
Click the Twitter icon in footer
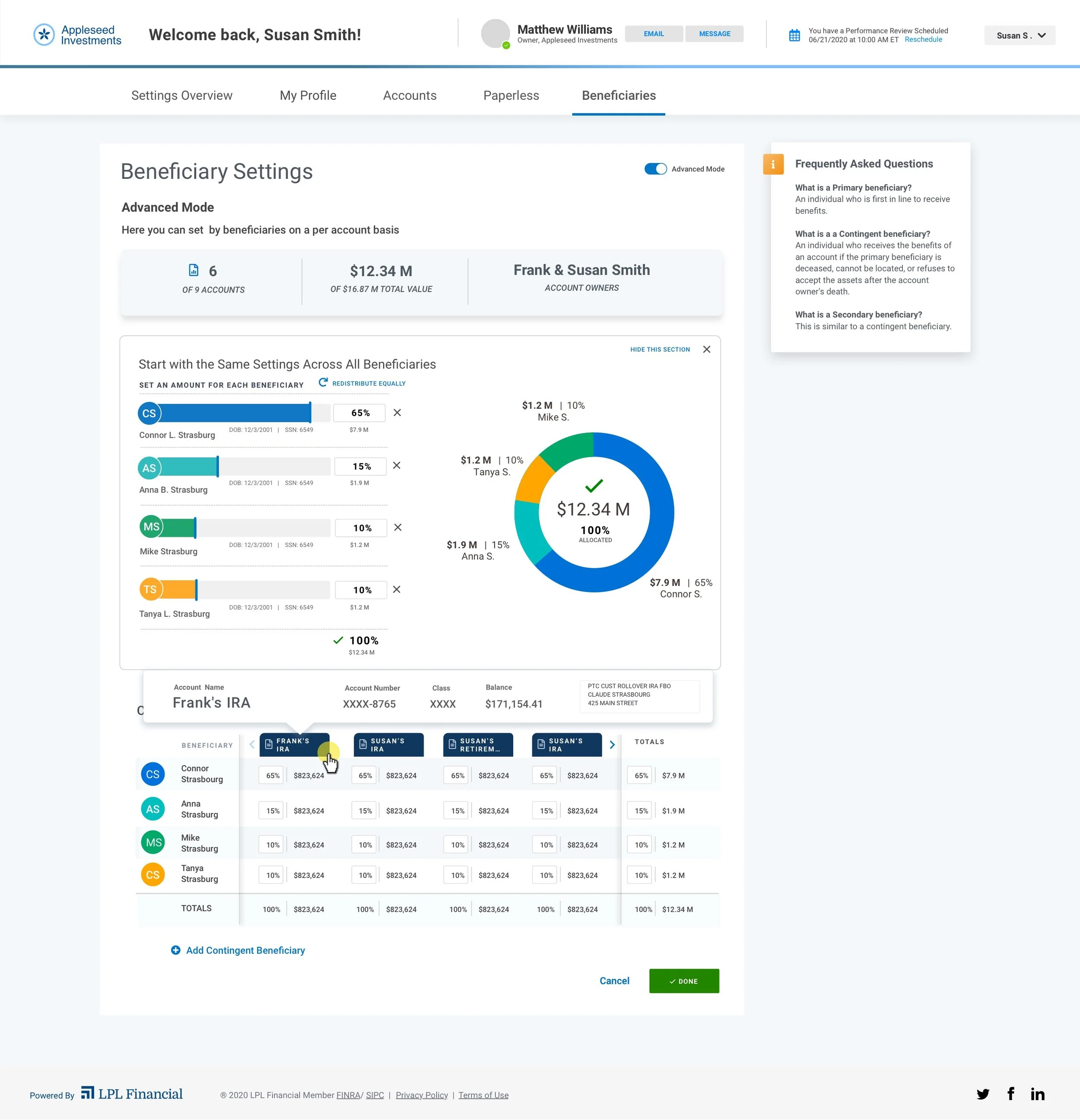click(982, 1094)
